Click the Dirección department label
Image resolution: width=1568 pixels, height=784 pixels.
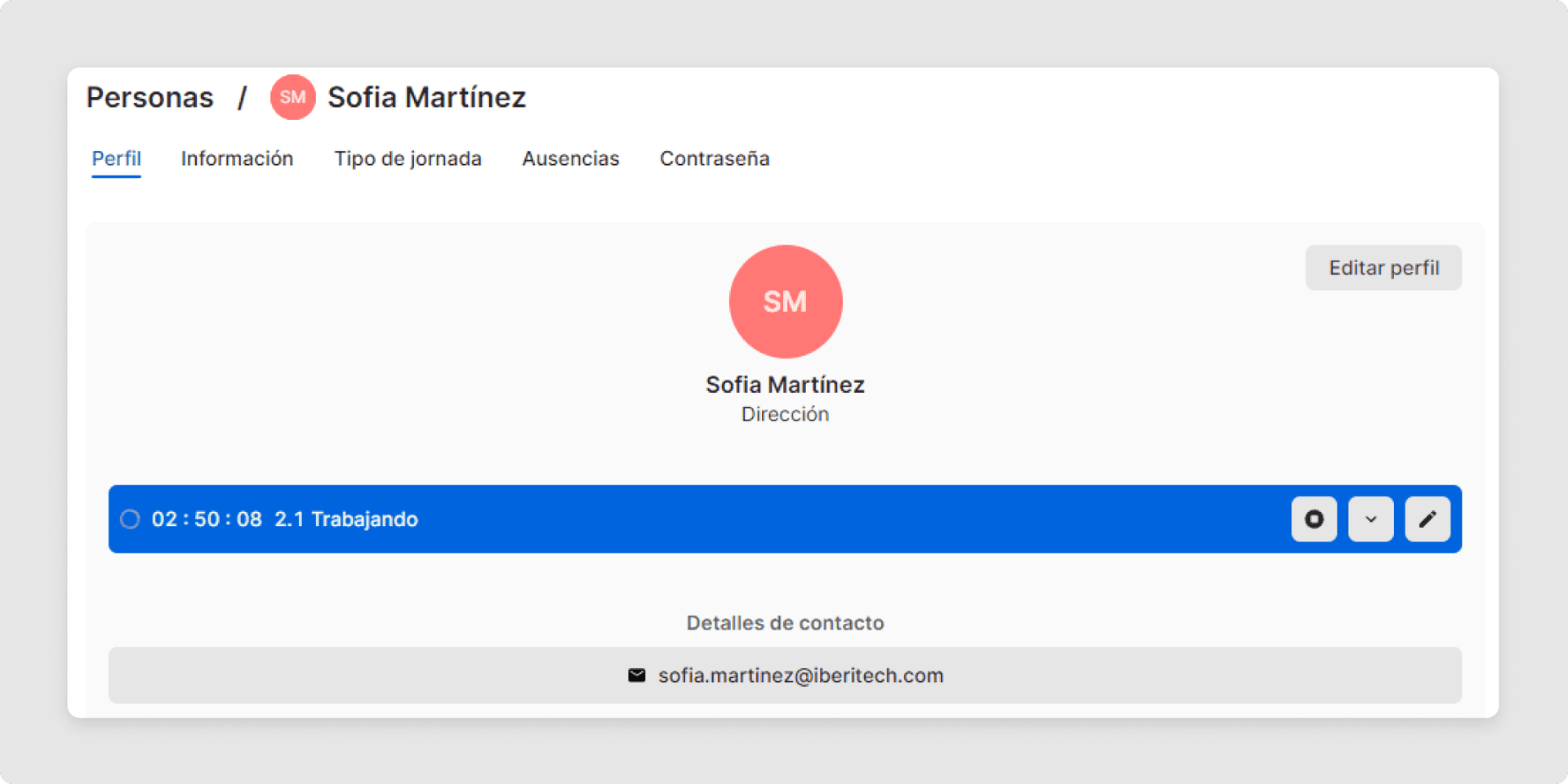(785, 414)
